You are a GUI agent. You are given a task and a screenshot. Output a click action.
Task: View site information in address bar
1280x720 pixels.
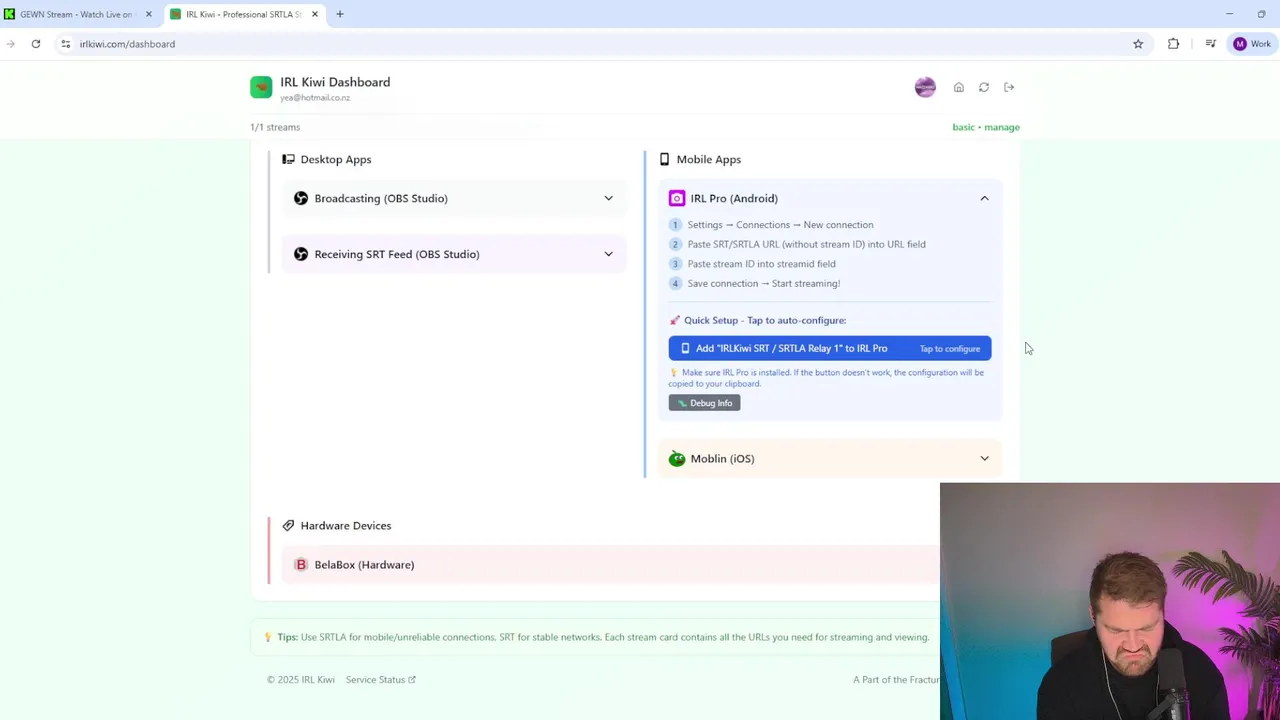point(66,44)
